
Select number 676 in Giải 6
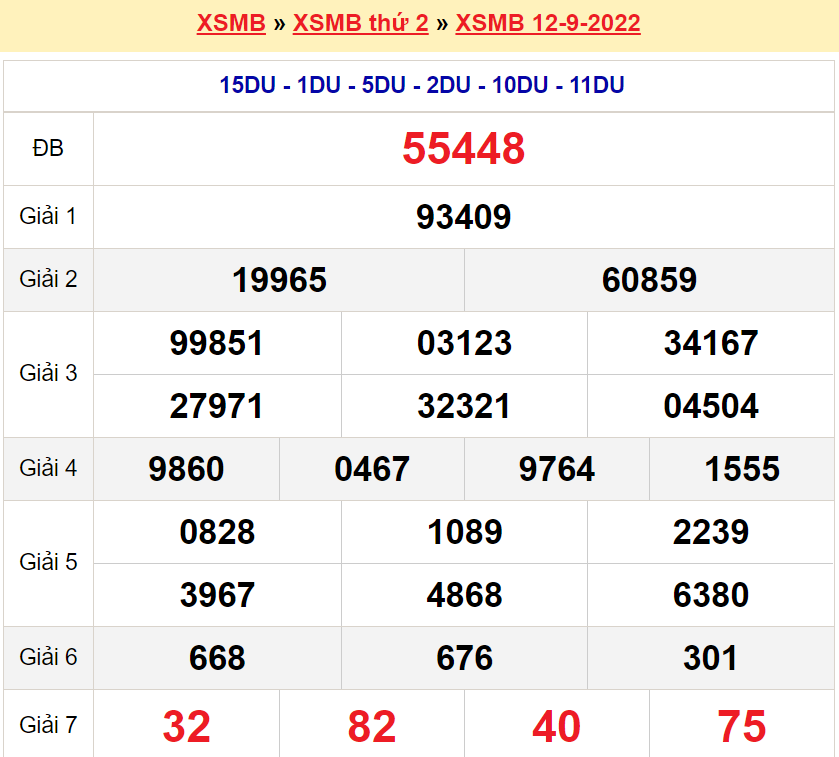click(x=463, y=658)
